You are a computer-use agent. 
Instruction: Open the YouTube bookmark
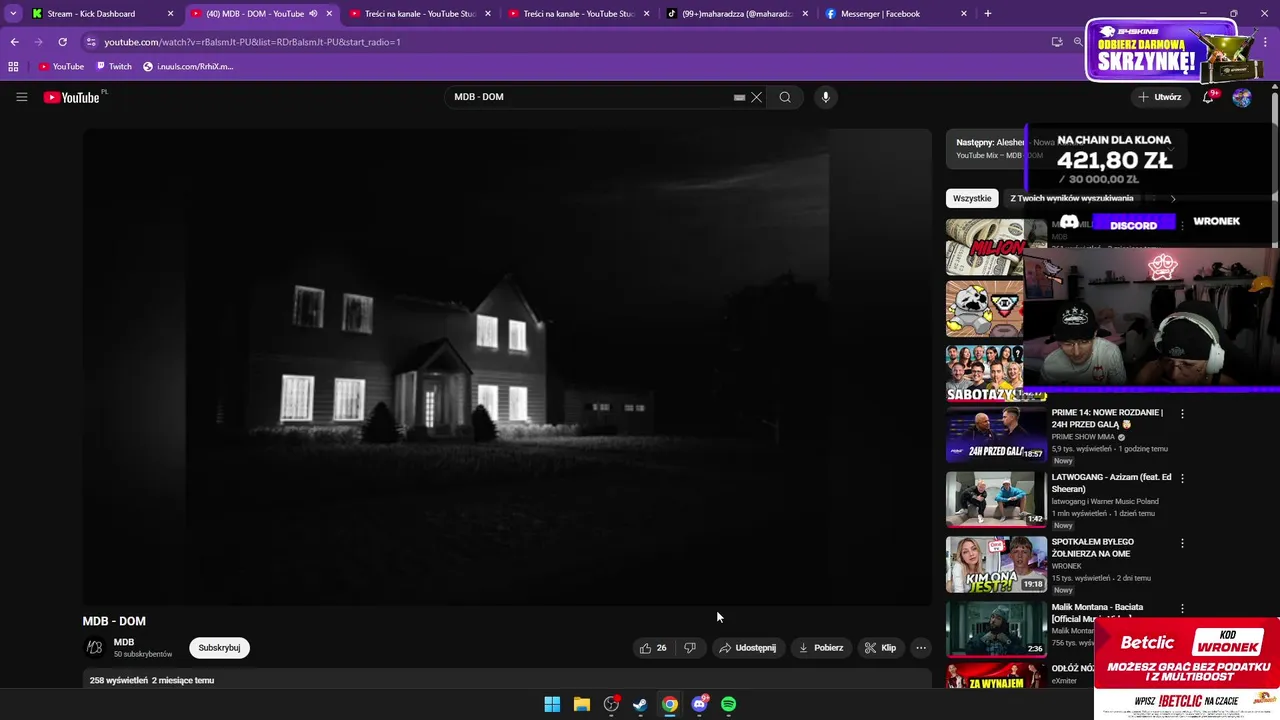[61, 66]
